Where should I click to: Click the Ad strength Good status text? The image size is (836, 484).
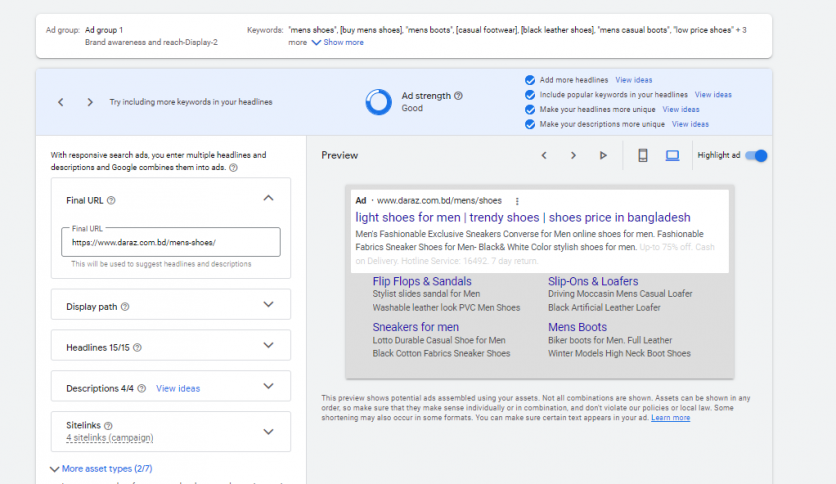pyautogui.click(x=412, y=108)
